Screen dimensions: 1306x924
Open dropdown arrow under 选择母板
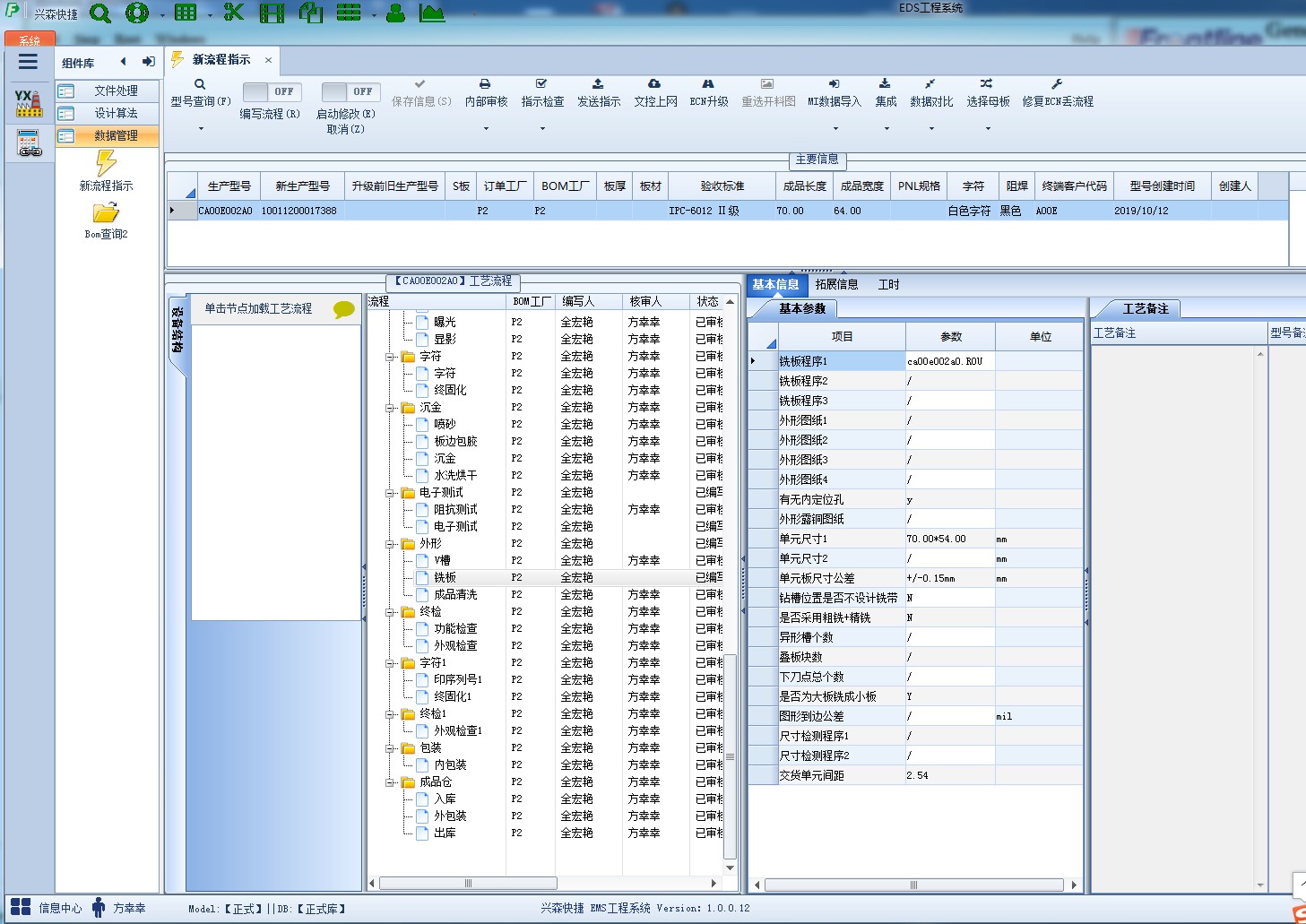tap(988, 129)
